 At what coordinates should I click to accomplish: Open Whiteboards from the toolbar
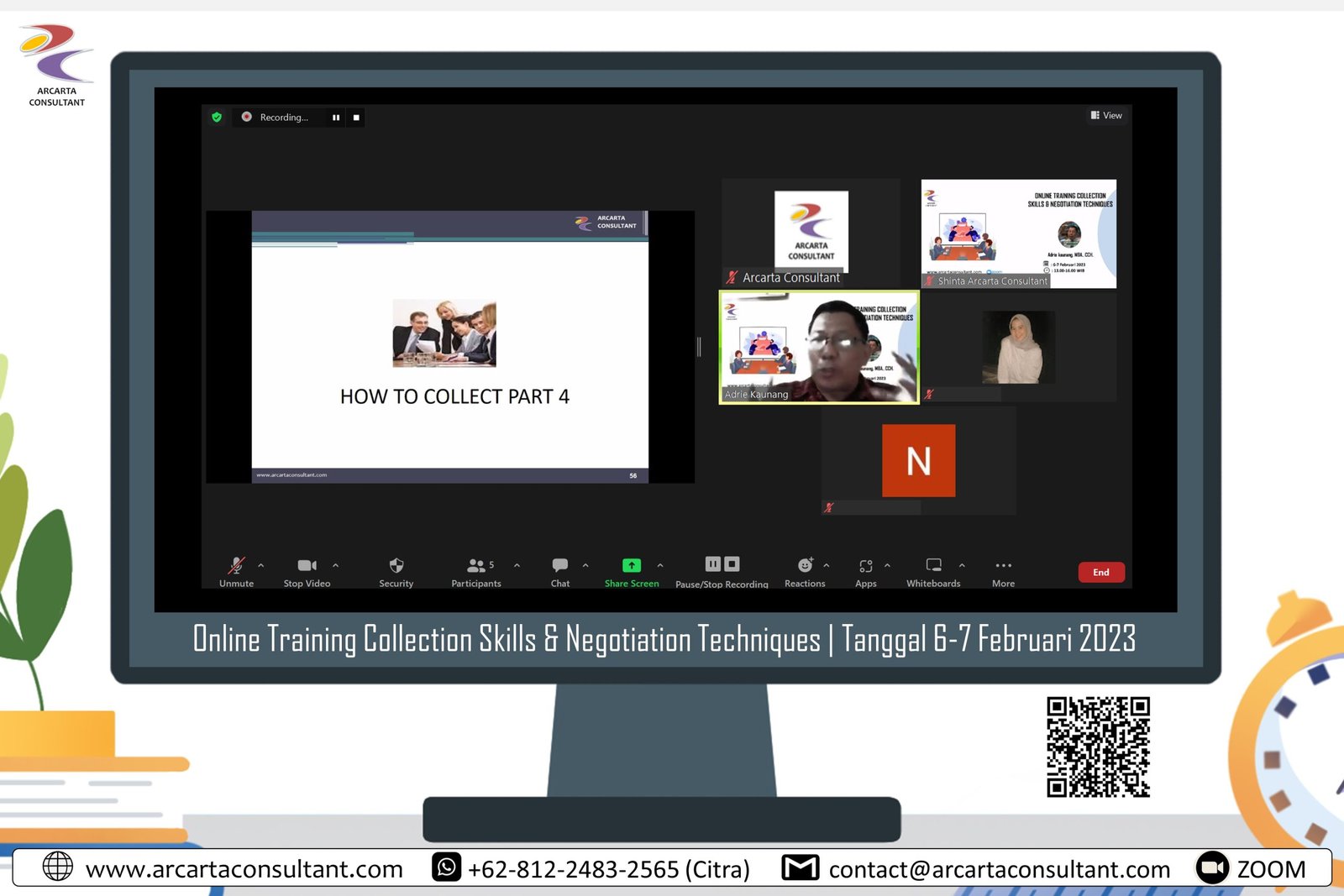click(x=933, y=566)
